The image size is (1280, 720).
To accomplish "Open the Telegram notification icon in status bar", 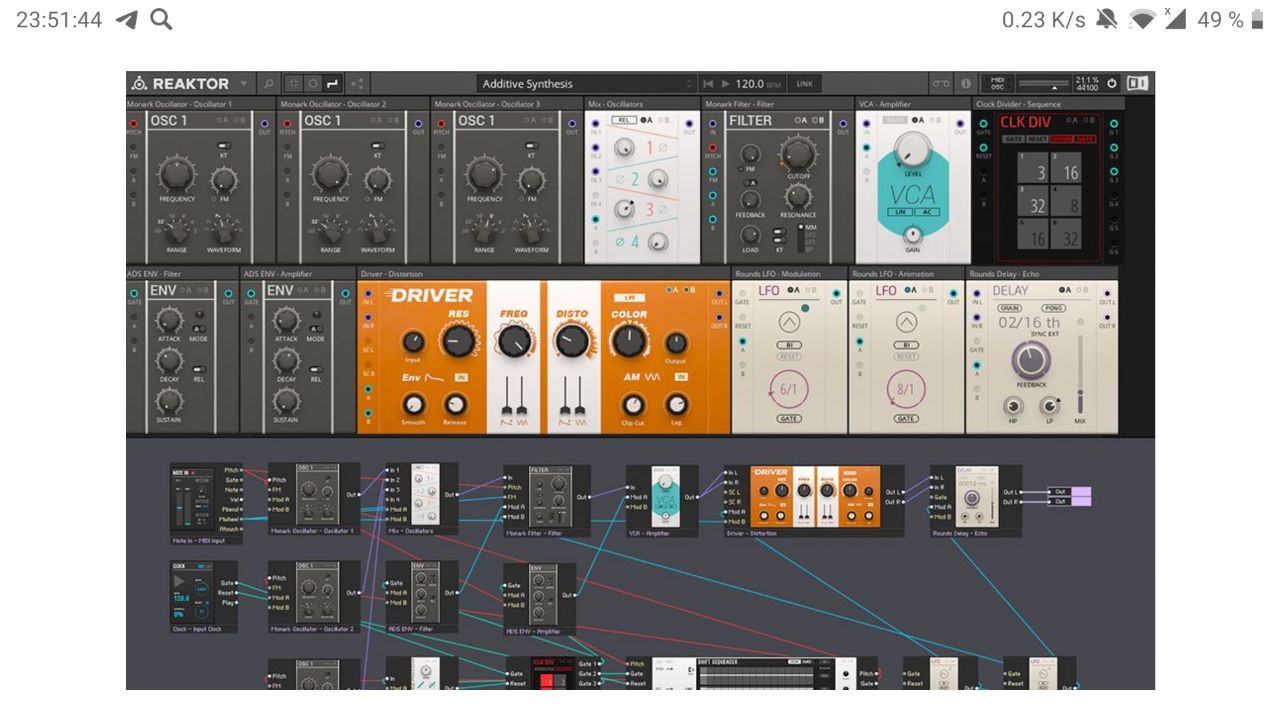I will 127,19.
